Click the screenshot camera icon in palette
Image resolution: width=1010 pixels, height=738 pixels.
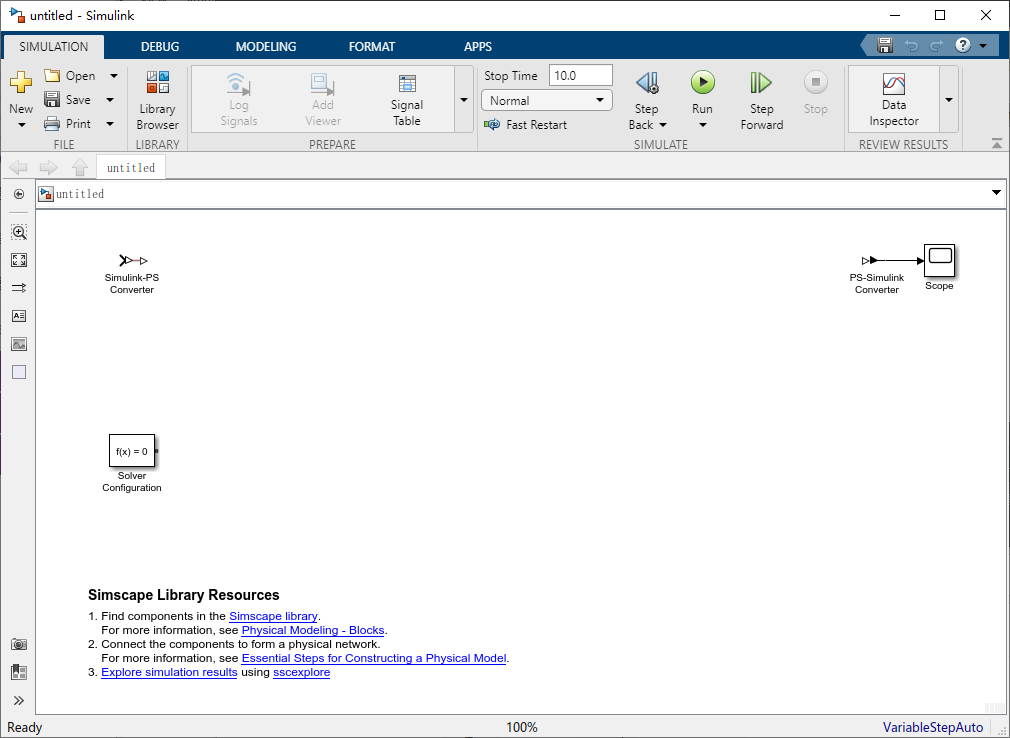click(x=19, y=645)
